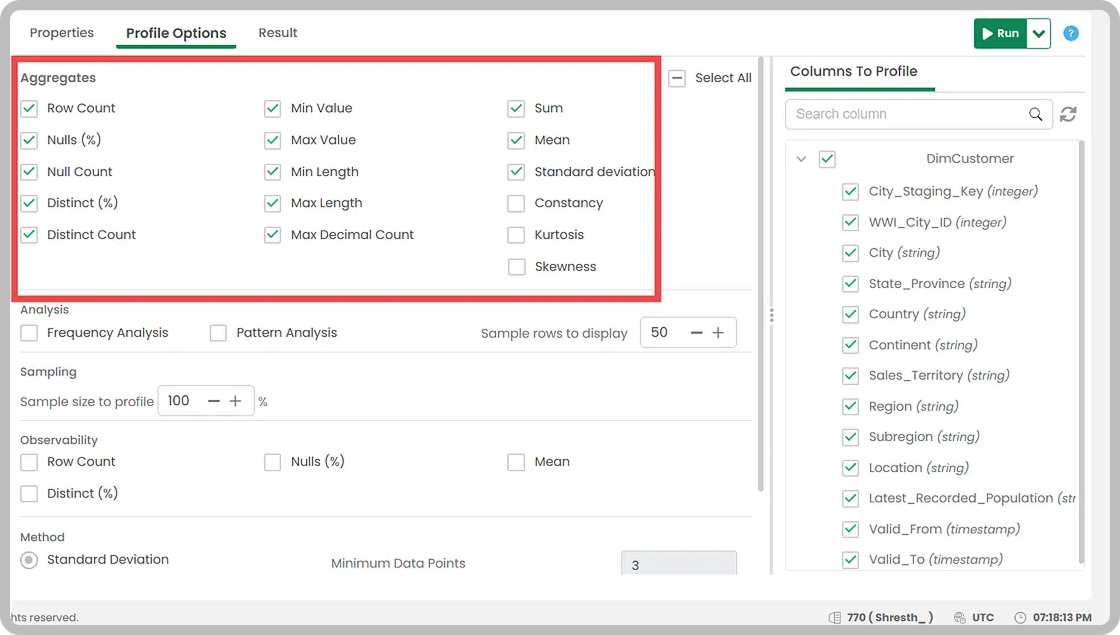Click the blue help question mark icon

pos(1071,33)
